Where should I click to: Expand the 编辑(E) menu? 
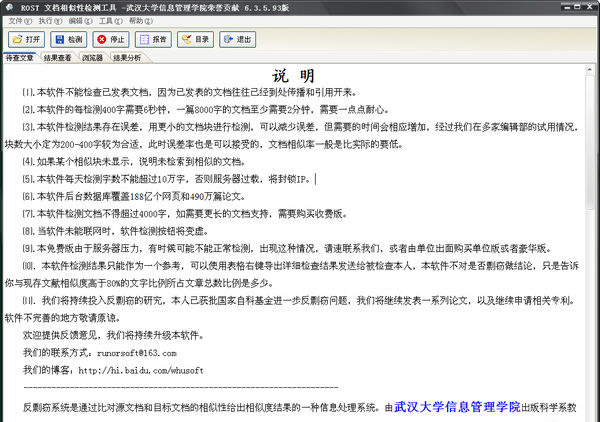[82, 20]
